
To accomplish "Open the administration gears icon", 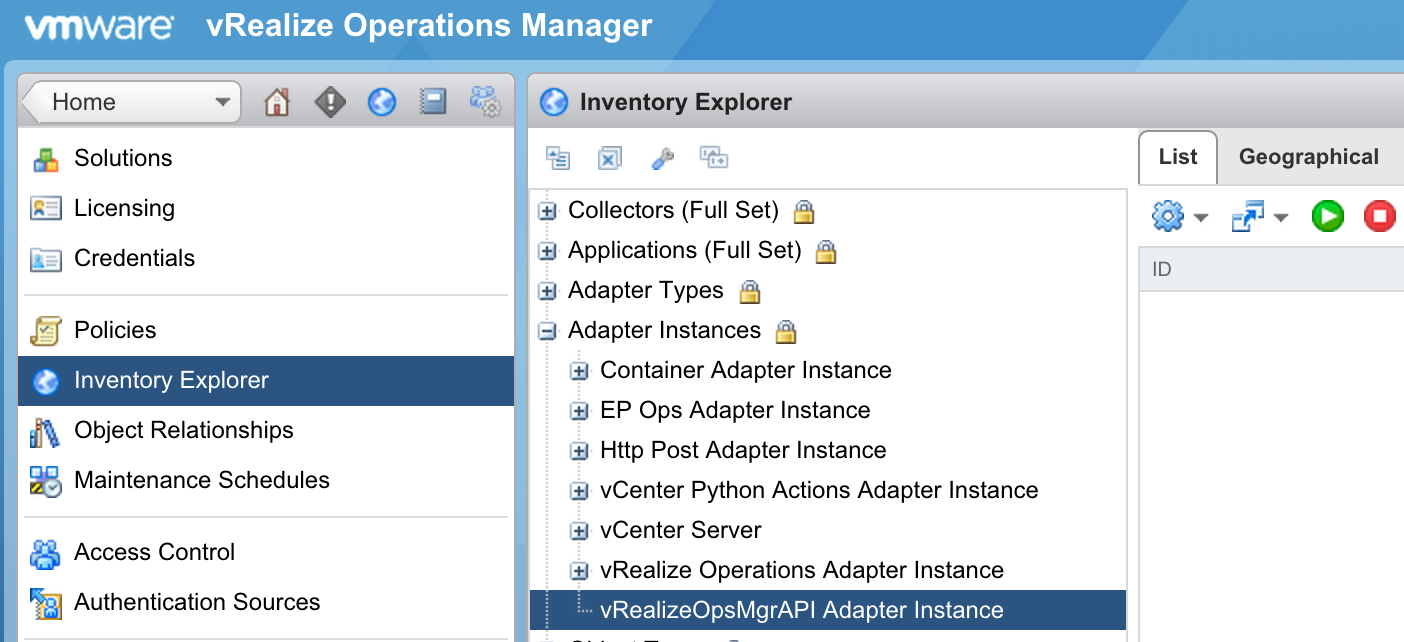I will 485,102.
